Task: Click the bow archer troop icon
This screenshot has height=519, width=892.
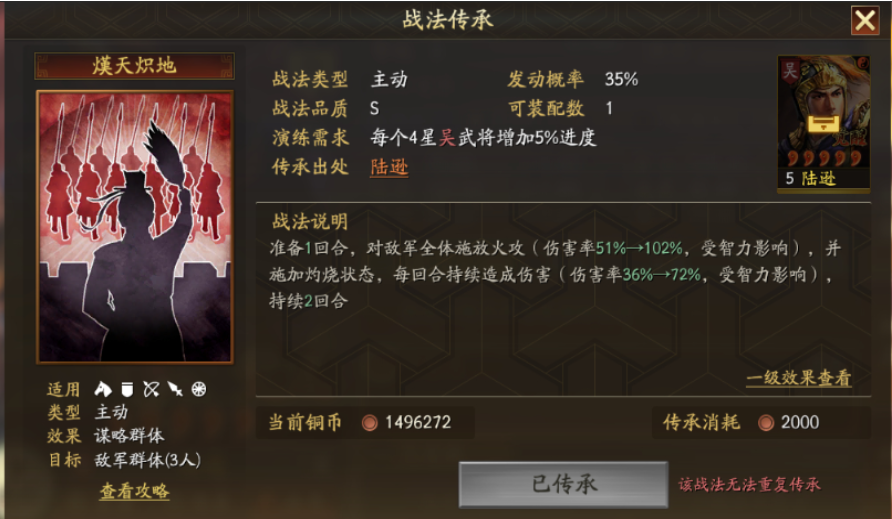Action: click(x=151, y=389)
